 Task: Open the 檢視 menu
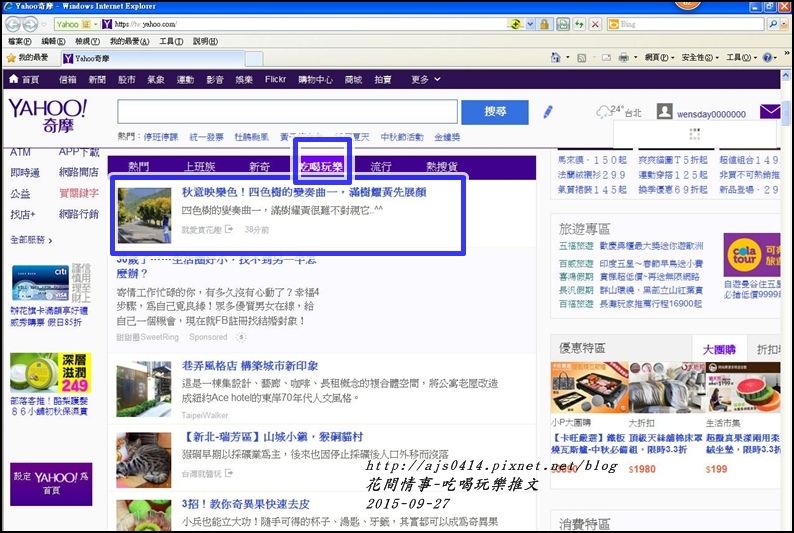click(87, 41)
